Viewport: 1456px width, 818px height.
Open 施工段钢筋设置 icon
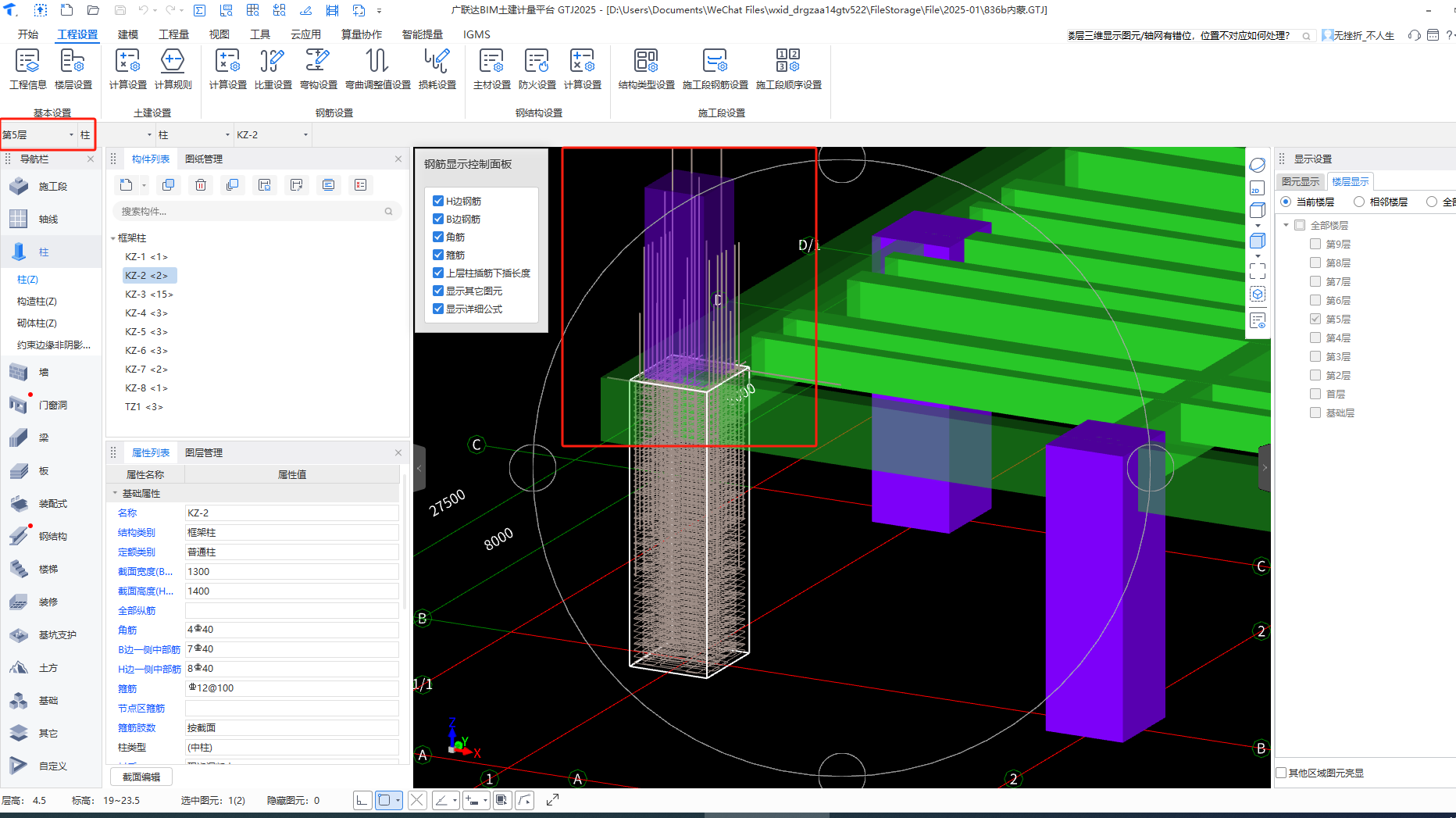[715, 69]
